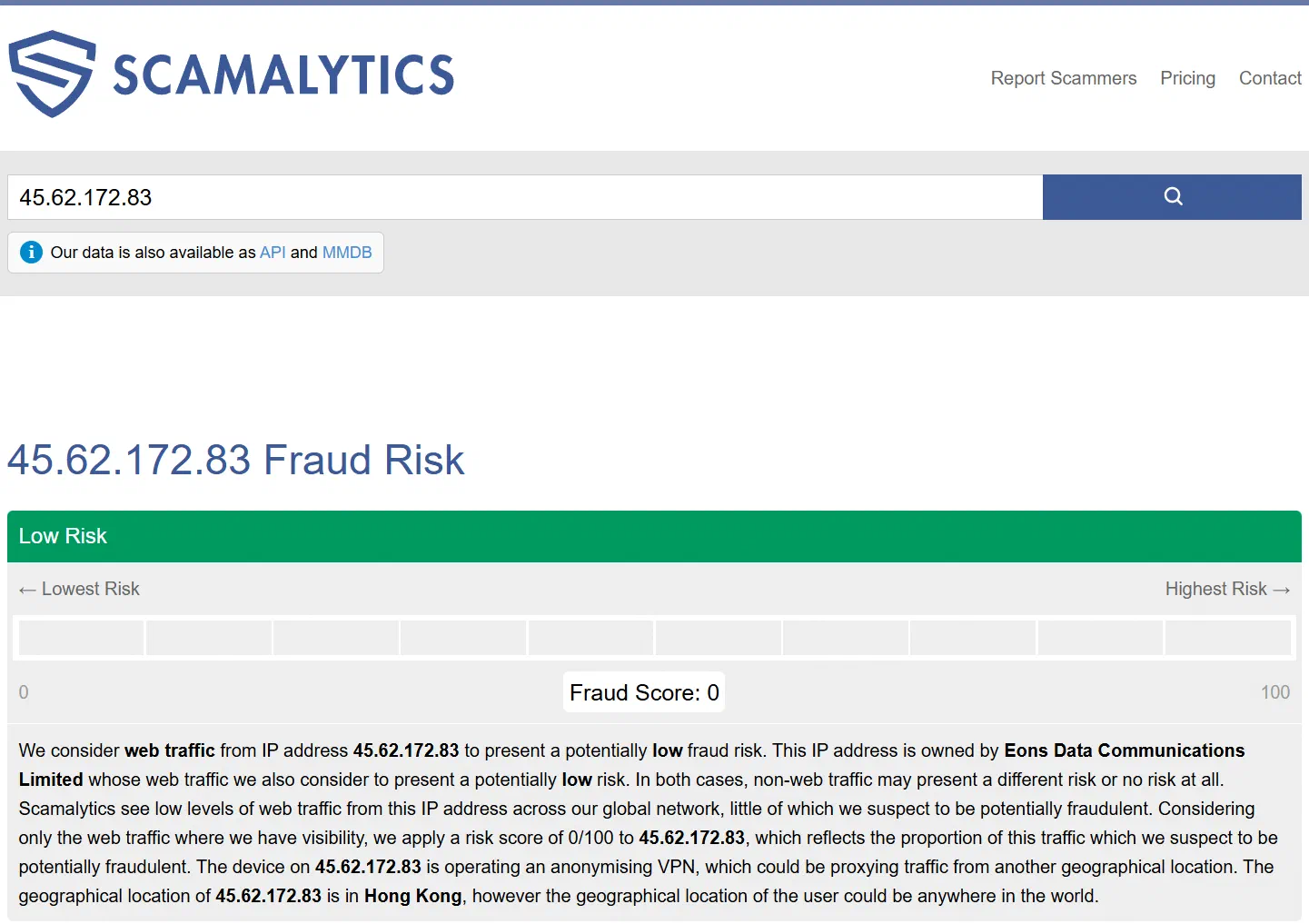This screenshot has width=1309, height=924.
Task: Open the Pricing page
Action: (x=1187, y=78)
